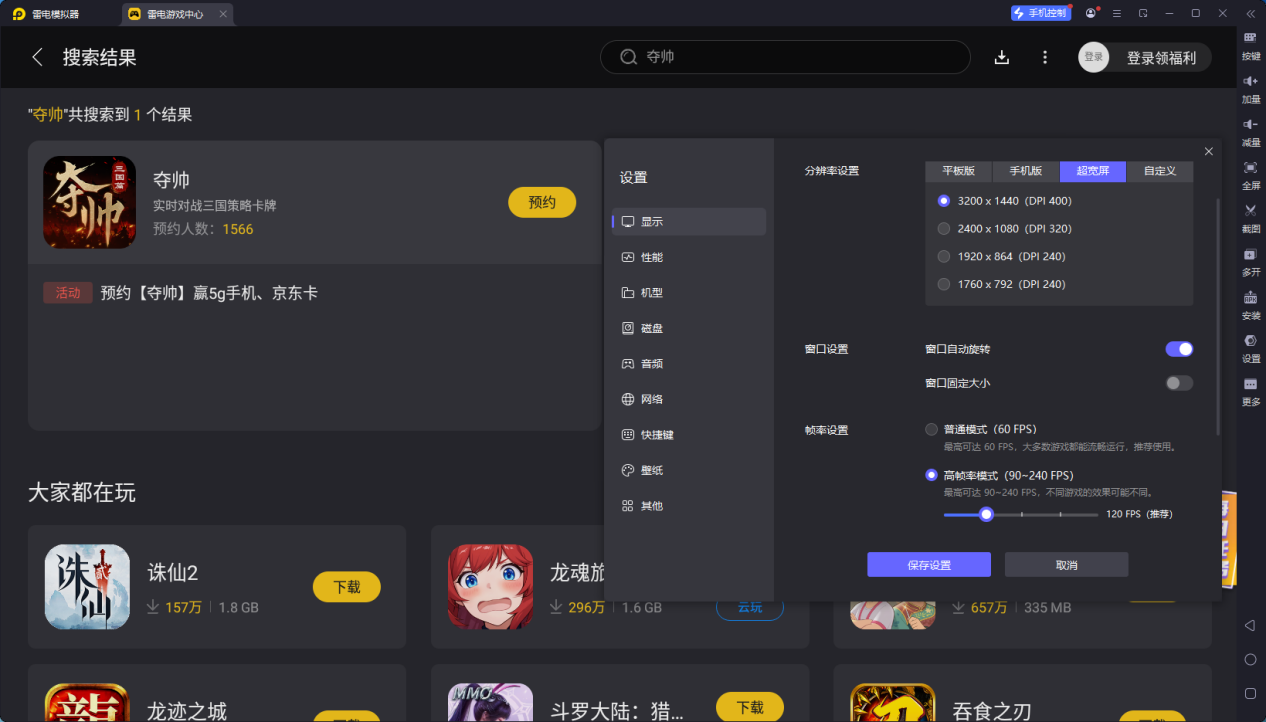The image size is (1266, 722).
Task: Open 性能 settings section
Action: (x=689, y=257)
